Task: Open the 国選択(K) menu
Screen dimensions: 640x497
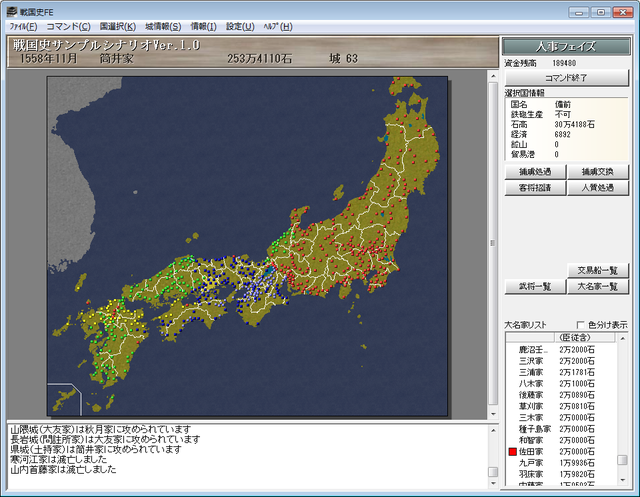Action: tap(118, 27)
